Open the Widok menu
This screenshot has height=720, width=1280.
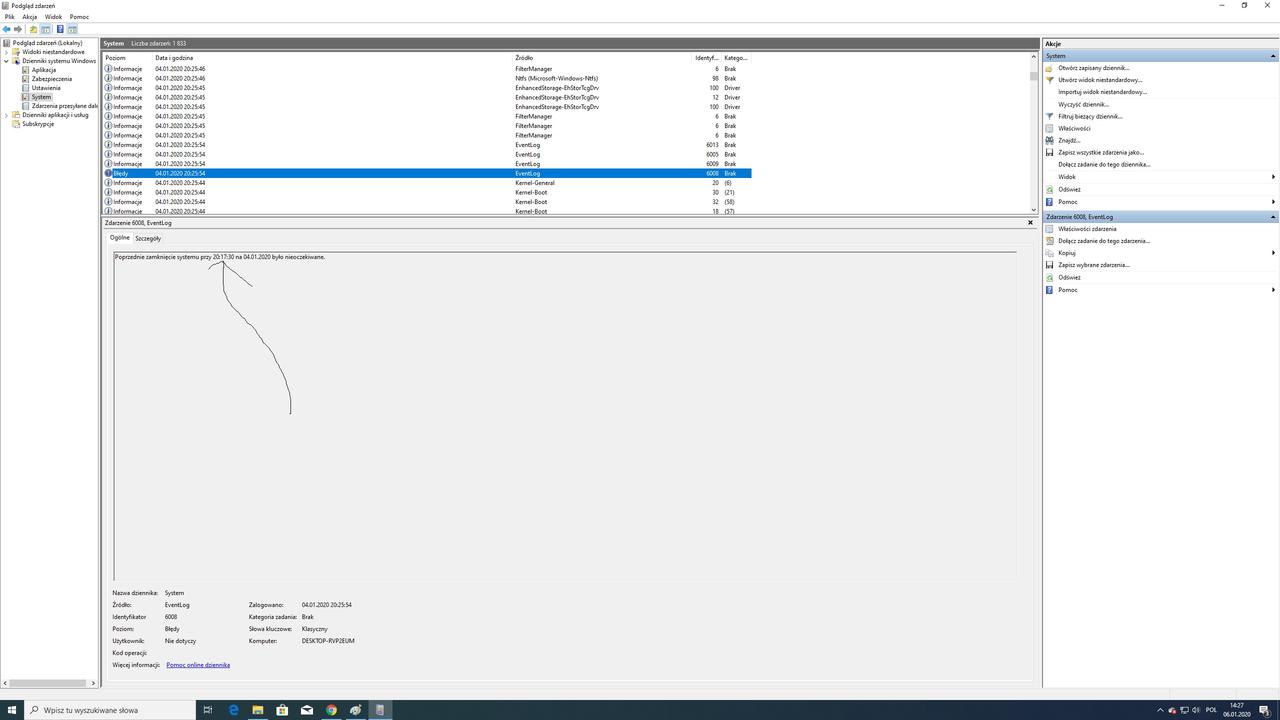click(x=53, y=16)
